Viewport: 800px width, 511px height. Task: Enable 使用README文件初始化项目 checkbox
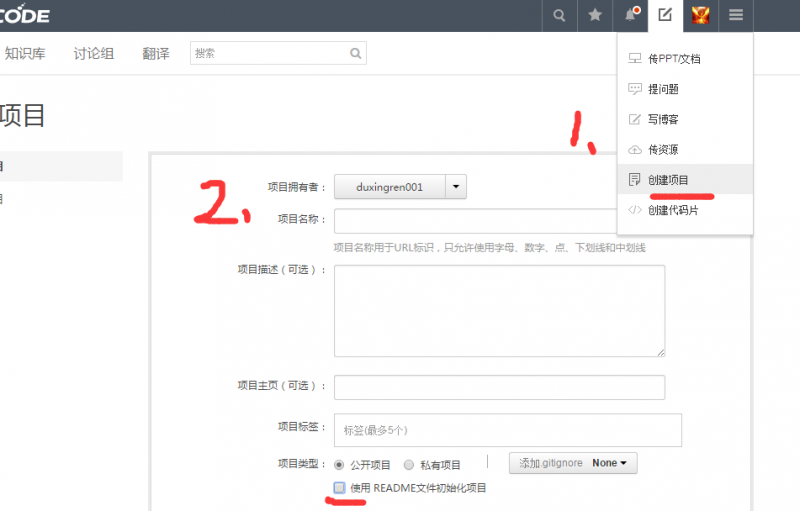pos(340,487)
